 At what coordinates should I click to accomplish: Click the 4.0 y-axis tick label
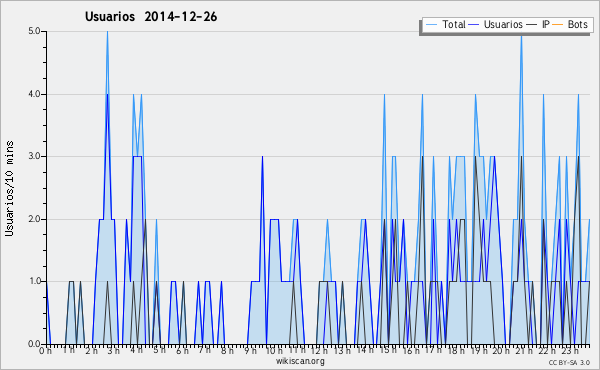point(34,94)
